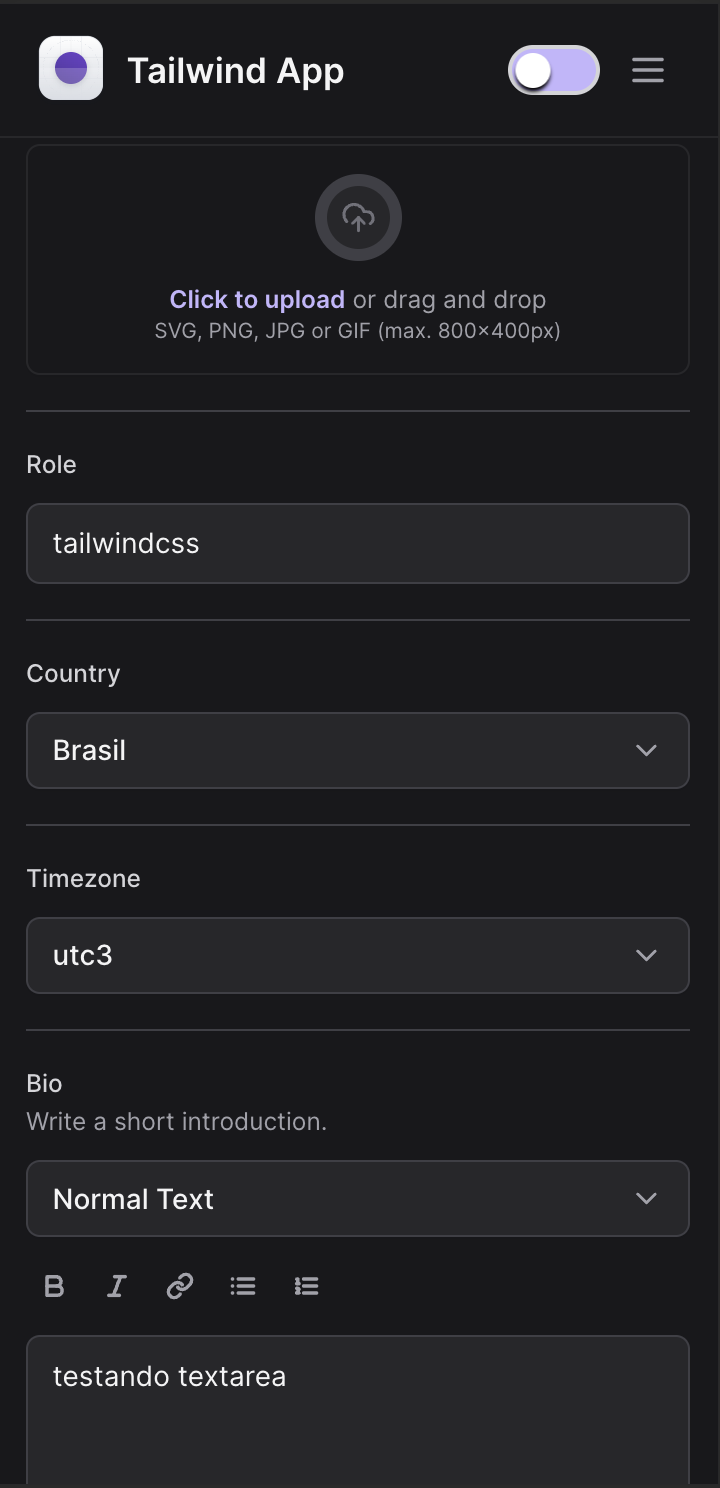Open the hamburger menu
Viewport: 720px width, 1488px height.
[x=648, y=70]
